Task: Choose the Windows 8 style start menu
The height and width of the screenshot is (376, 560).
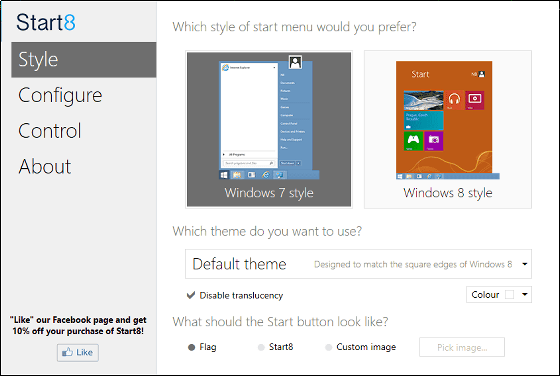Action: (448, 129)
